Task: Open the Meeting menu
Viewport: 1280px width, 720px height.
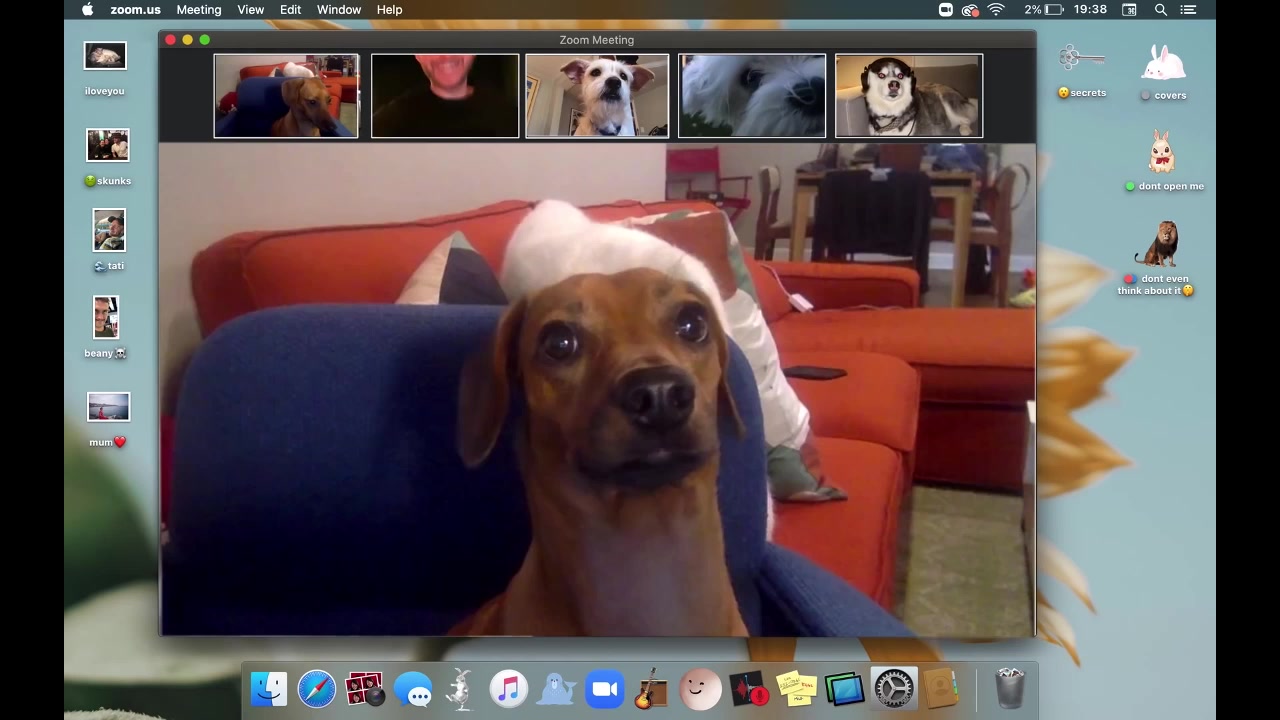Action: tap(199, 10)
